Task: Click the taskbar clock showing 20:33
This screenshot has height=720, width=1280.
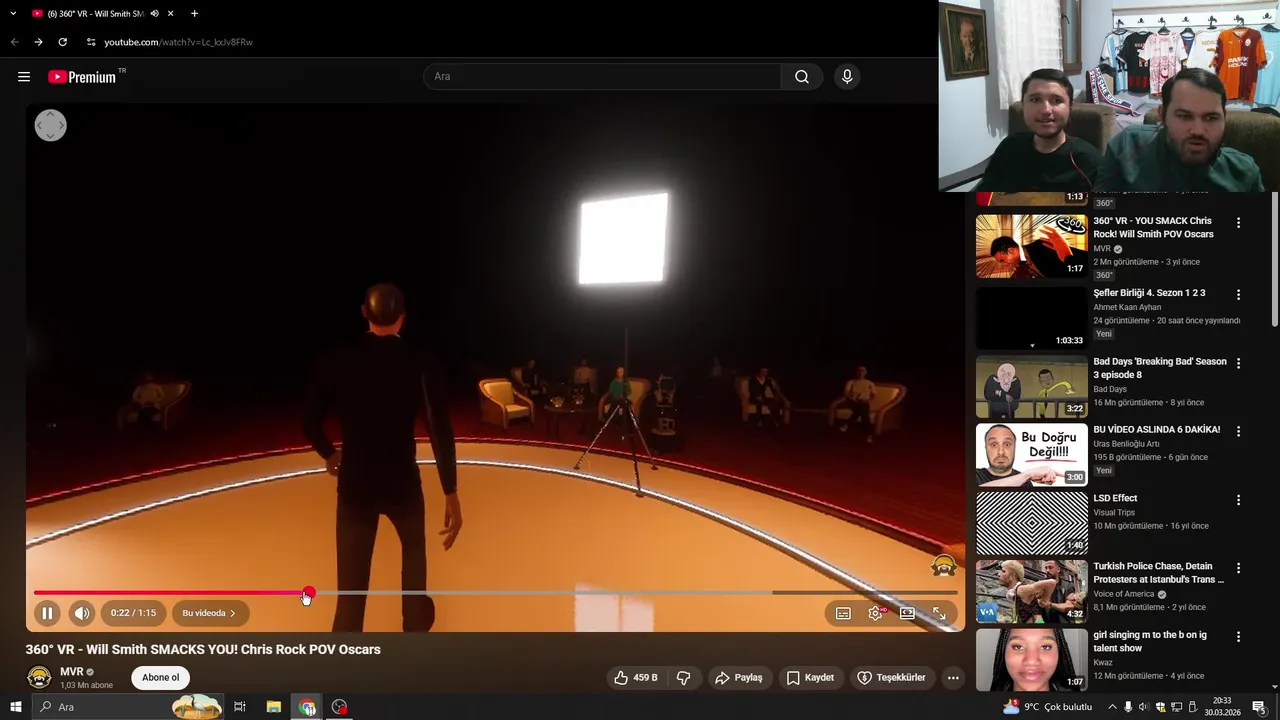Action: click(x=1222, y=707)
